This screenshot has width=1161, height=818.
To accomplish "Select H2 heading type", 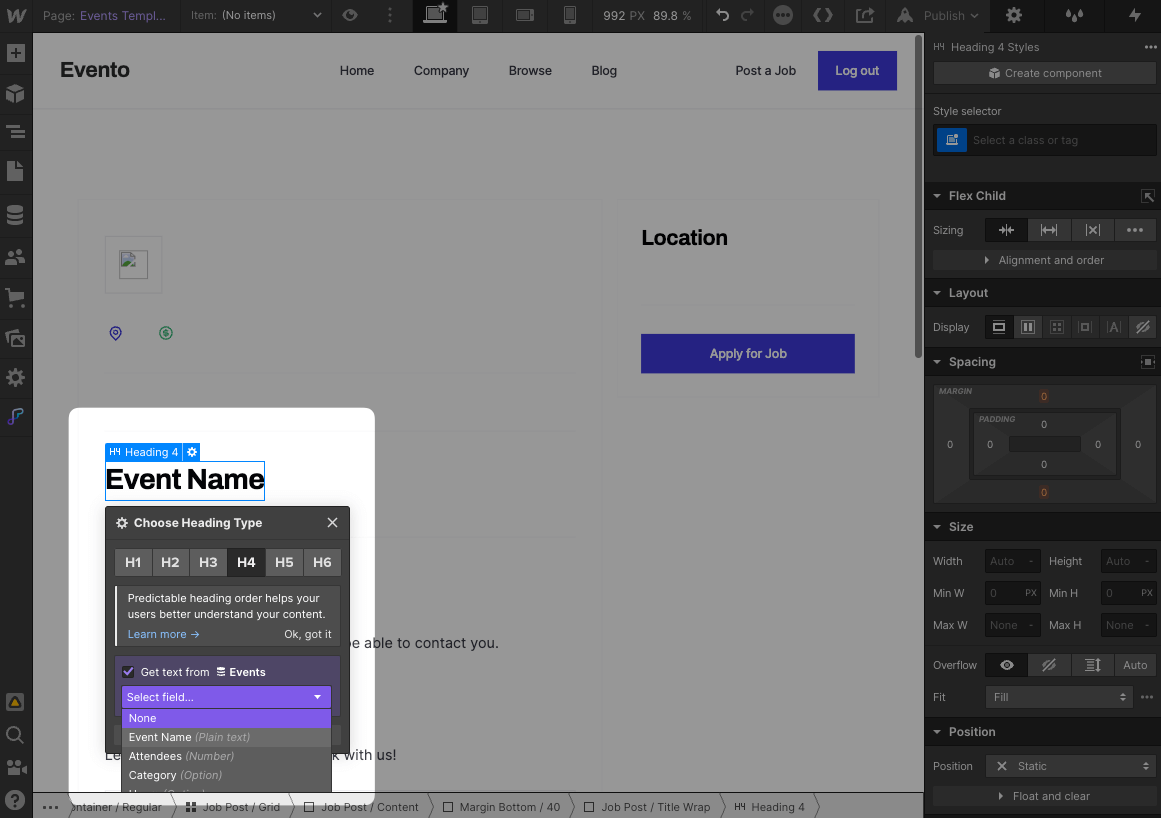I will pos(170,562).
